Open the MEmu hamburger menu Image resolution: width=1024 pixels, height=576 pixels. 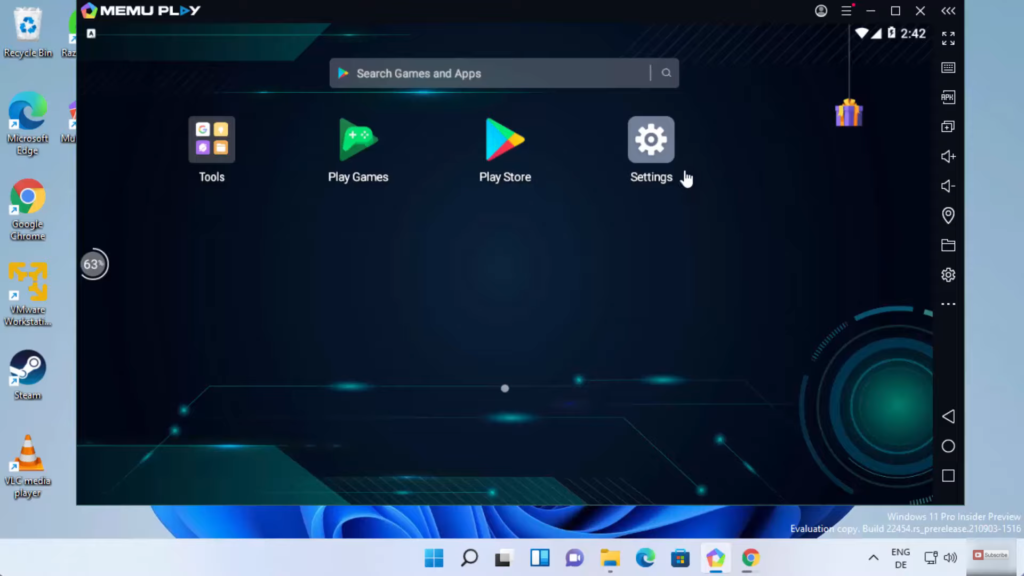[846, 11]
